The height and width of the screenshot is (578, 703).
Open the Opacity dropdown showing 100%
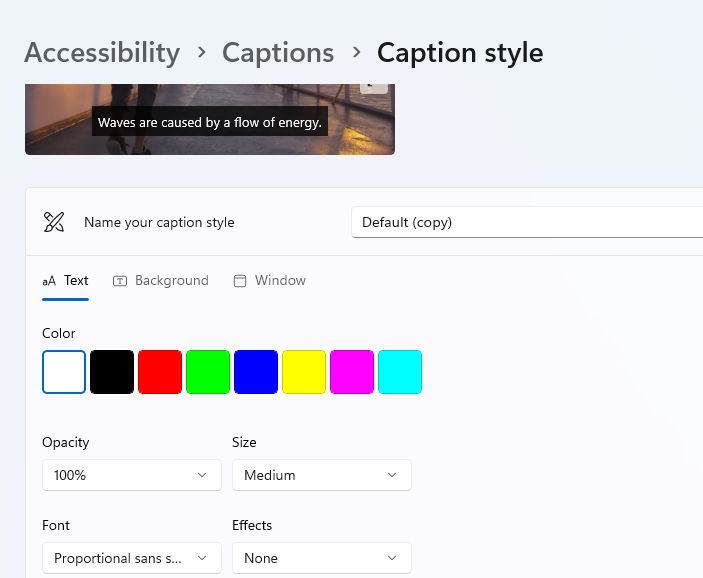click(x=131, y=475)
